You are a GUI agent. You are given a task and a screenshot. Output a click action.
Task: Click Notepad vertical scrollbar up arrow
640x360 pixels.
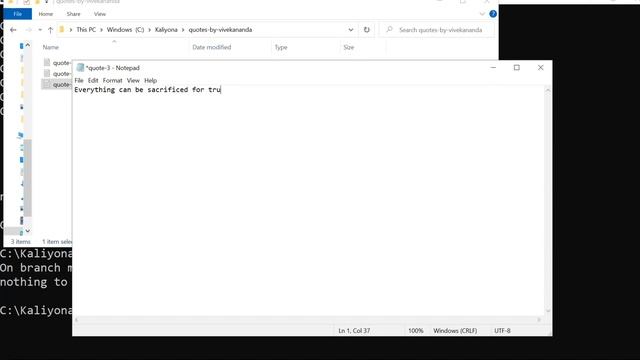pos(548,90)
